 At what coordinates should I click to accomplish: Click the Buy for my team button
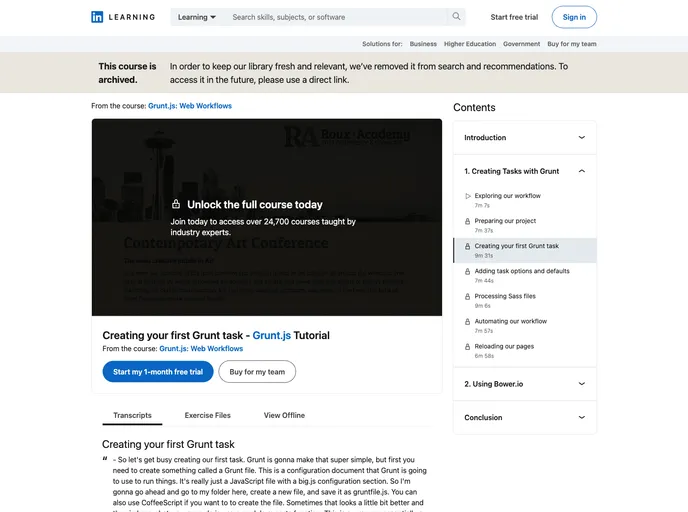coord(257,372)
